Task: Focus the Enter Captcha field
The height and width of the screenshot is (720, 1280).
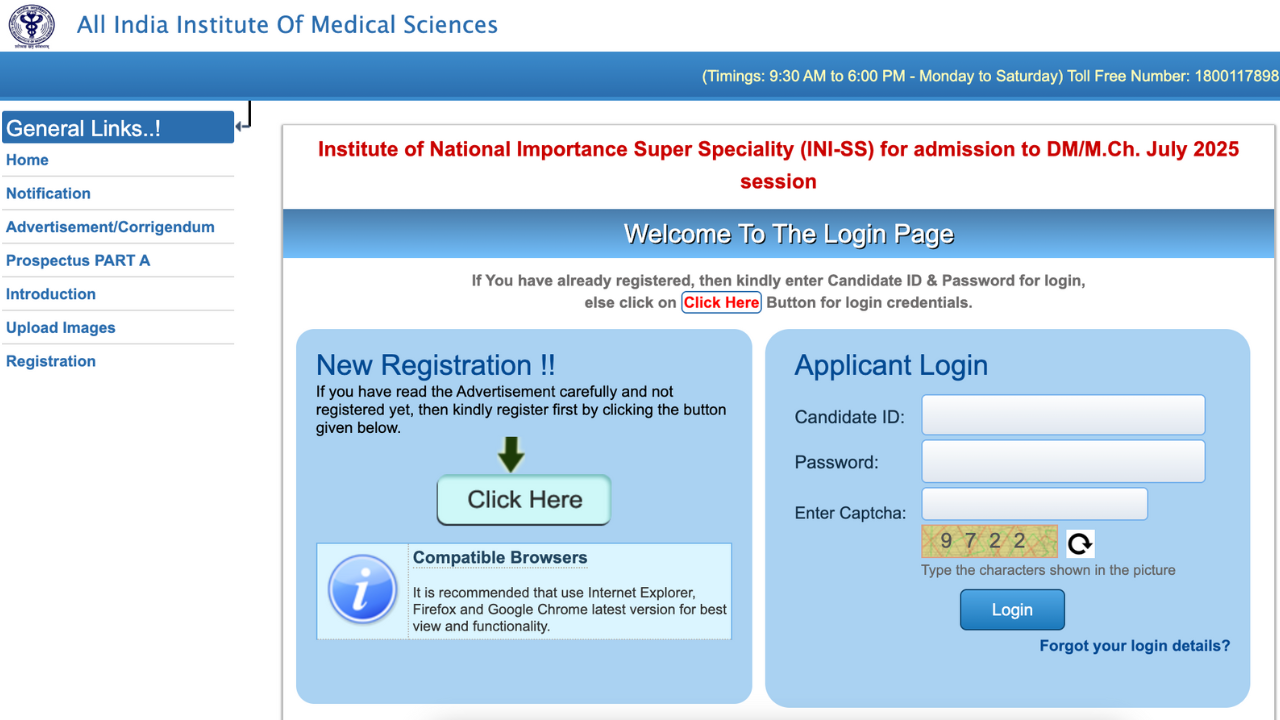Action: click(1034, 504)
